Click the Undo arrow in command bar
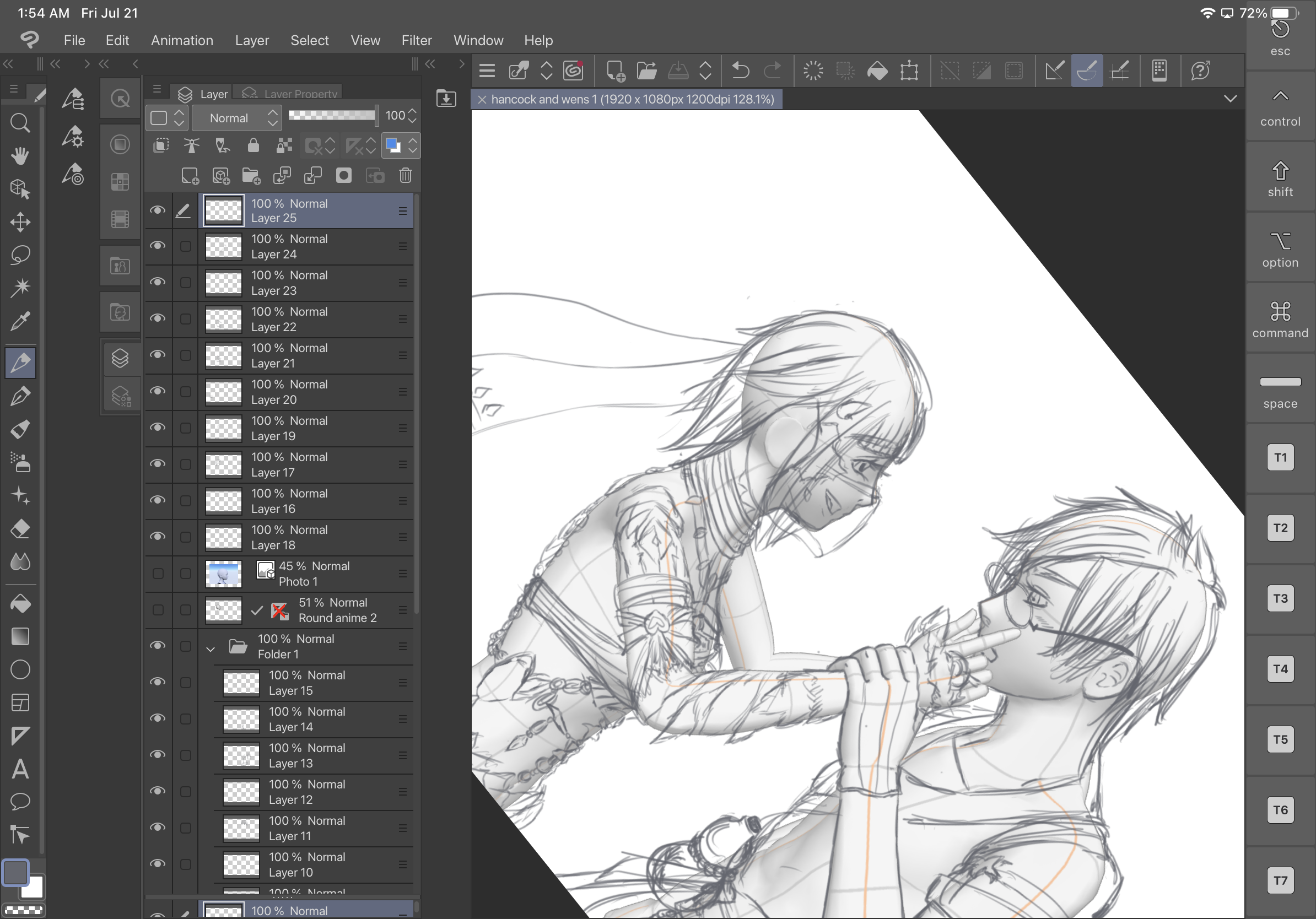Viewport: 1316px width, 919px height. point(740,71)
